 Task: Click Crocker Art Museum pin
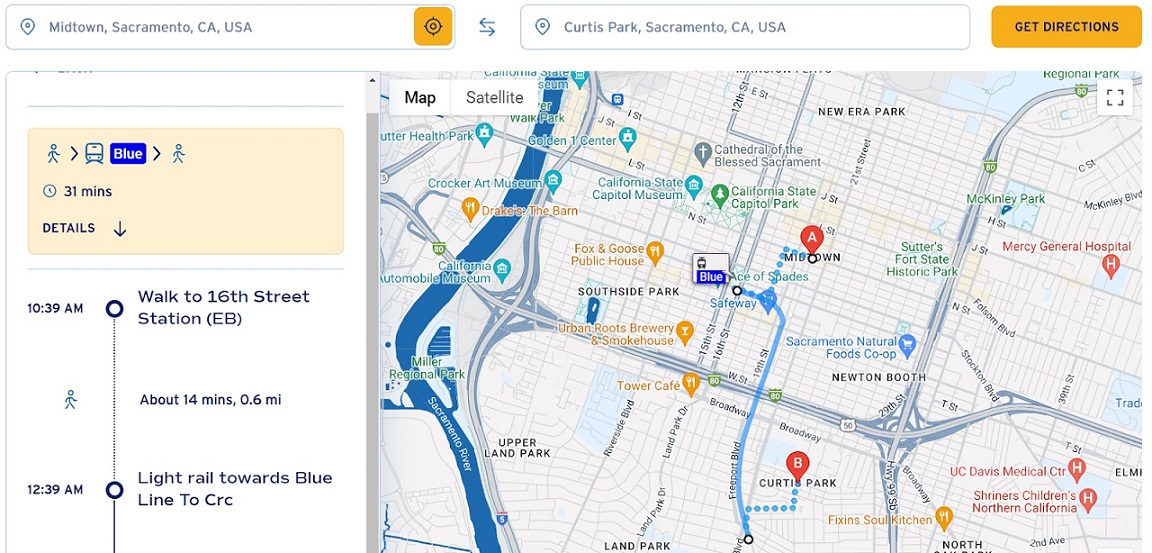(x=553, y=183)
